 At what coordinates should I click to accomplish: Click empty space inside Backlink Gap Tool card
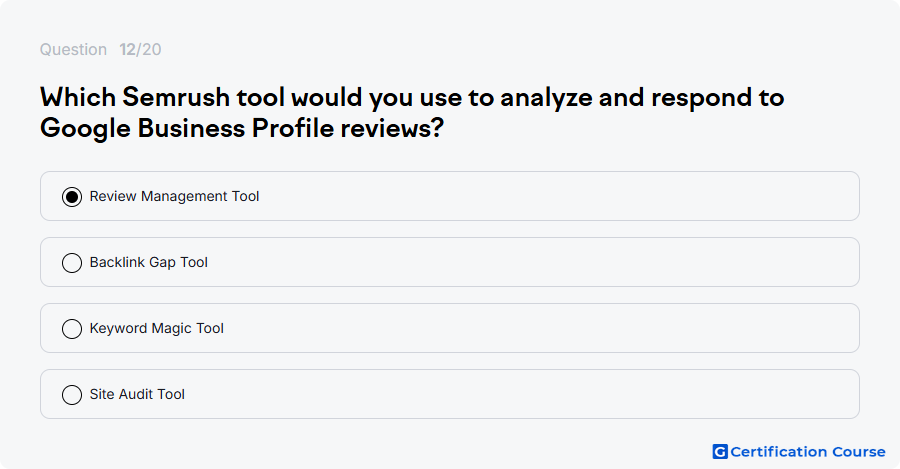[x=534, y=262]
